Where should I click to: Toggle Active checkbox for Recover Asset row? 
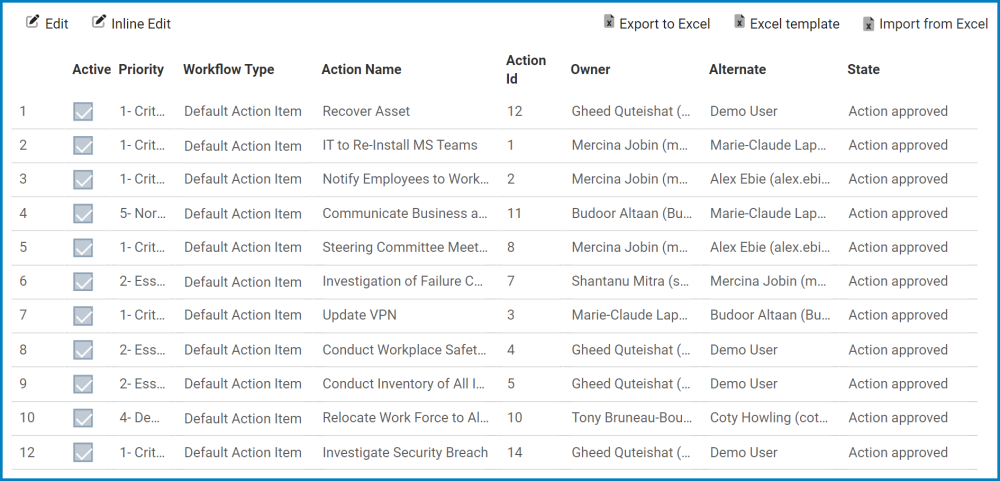coord(83,112)
